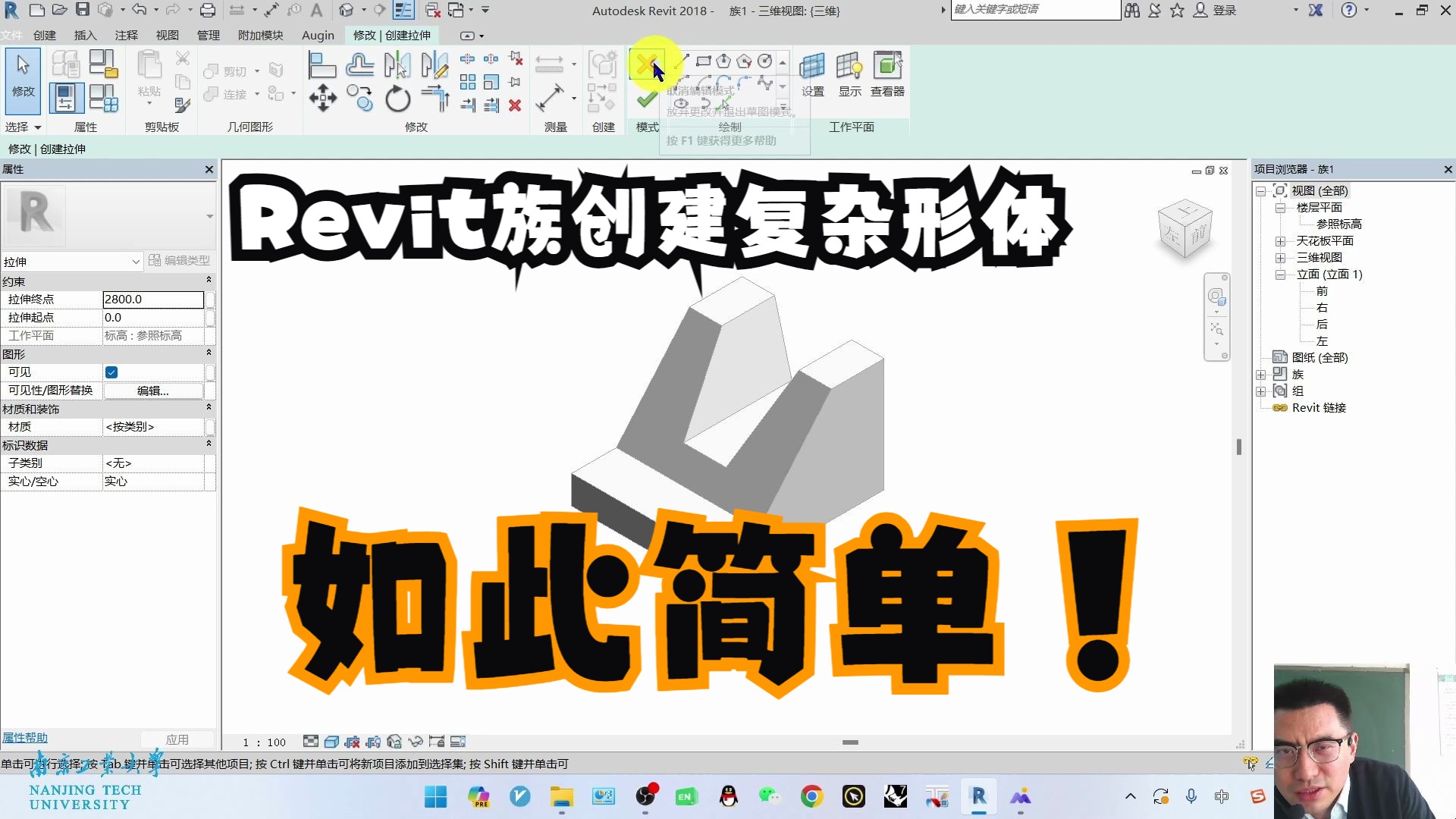This screenshot has width=1456, height=819.
Task: Toggle the 材质 associate parameter button
Action: point(210,427)
